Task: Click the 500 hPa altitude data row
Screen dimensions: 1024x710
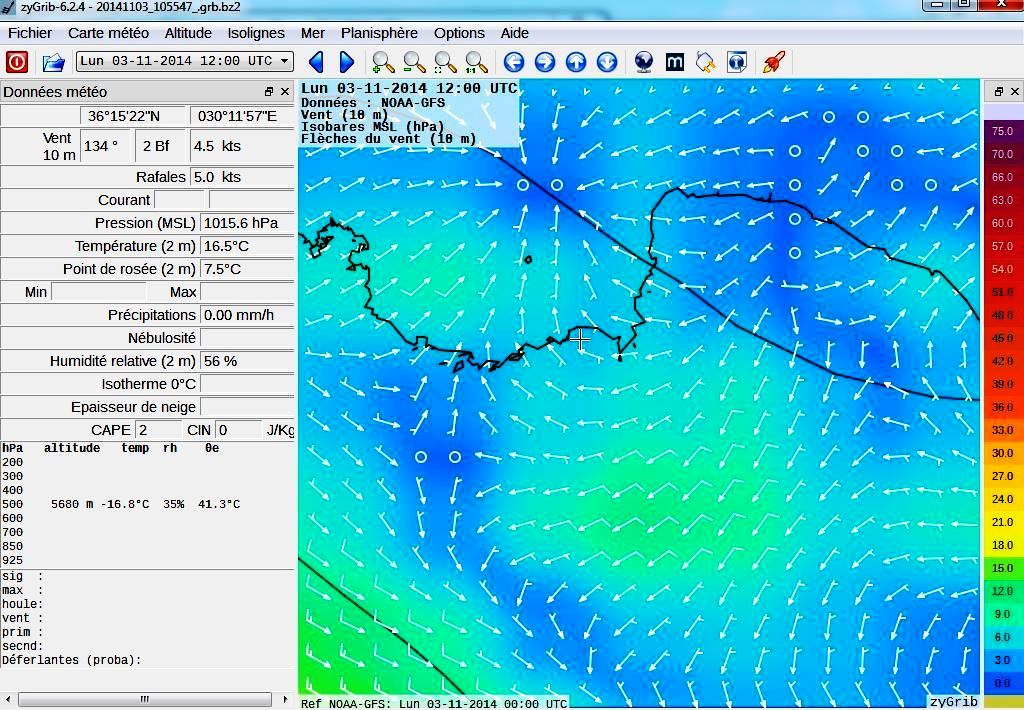Action: tap(121, 504)
